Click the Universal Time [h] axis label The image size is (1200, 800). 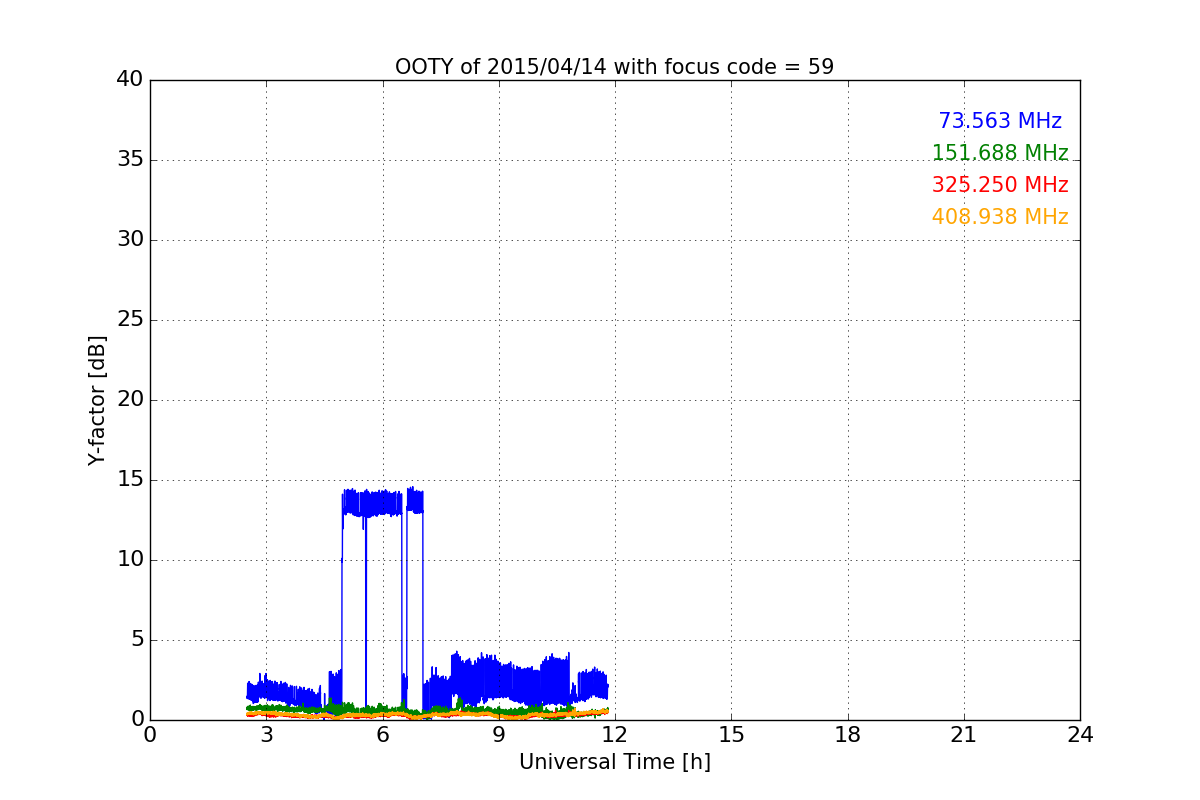[614, 762]
